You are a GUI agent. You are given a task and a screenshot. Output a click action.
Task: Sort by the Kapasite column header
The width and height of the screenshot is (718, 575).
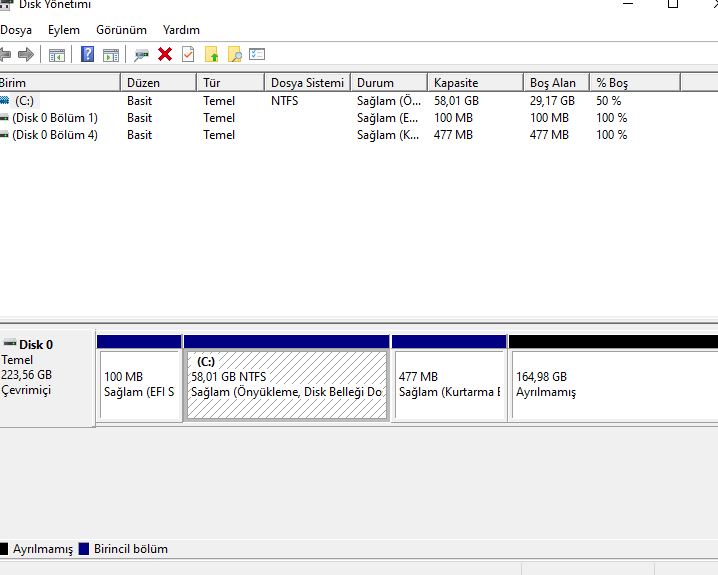click(476, 82)
